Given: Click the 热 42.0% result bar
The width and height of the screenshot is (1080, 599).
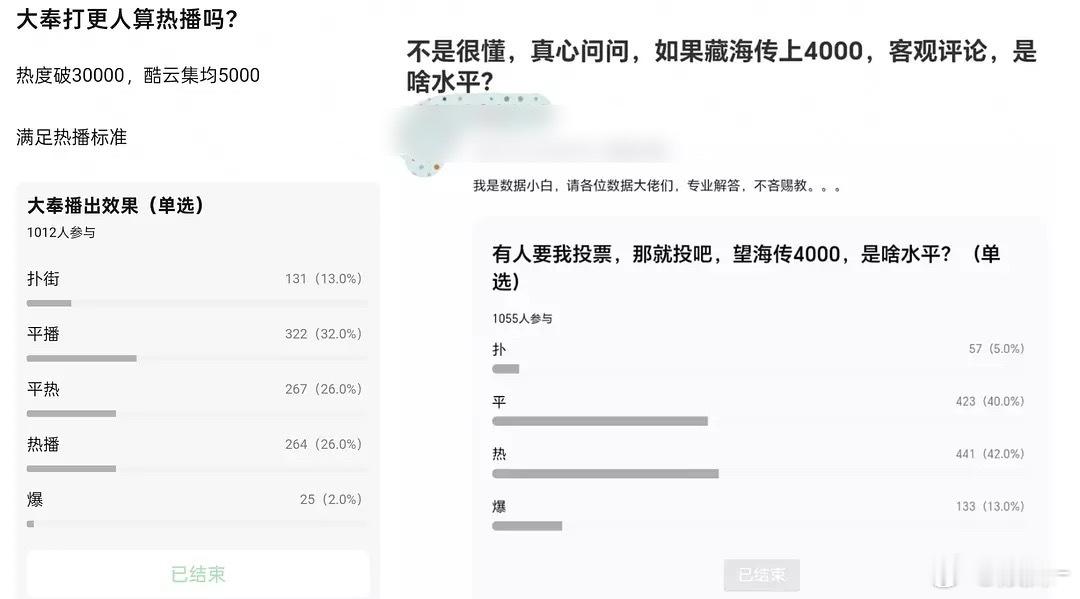Looking at the screenshot, I should coord(605,474).
